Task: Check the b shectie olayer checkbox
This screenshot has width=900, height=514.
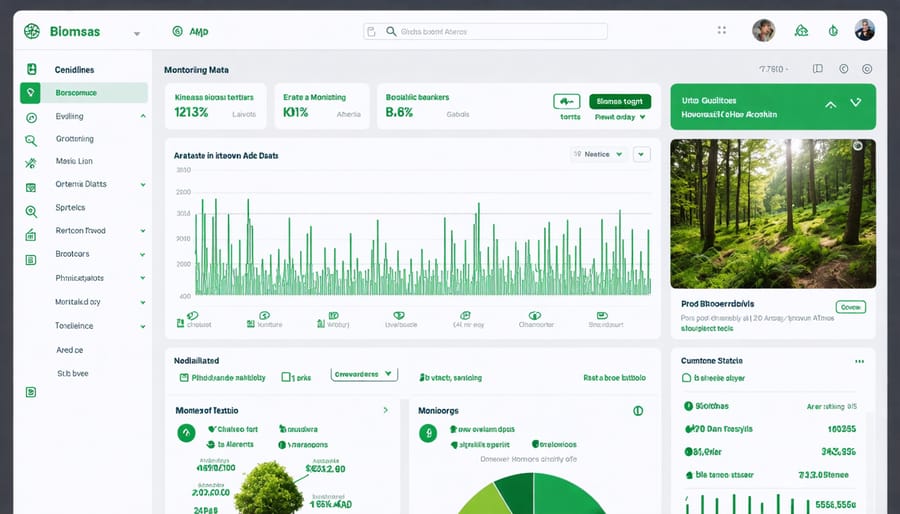Action: pyautogui.click(x=686, y=378)
